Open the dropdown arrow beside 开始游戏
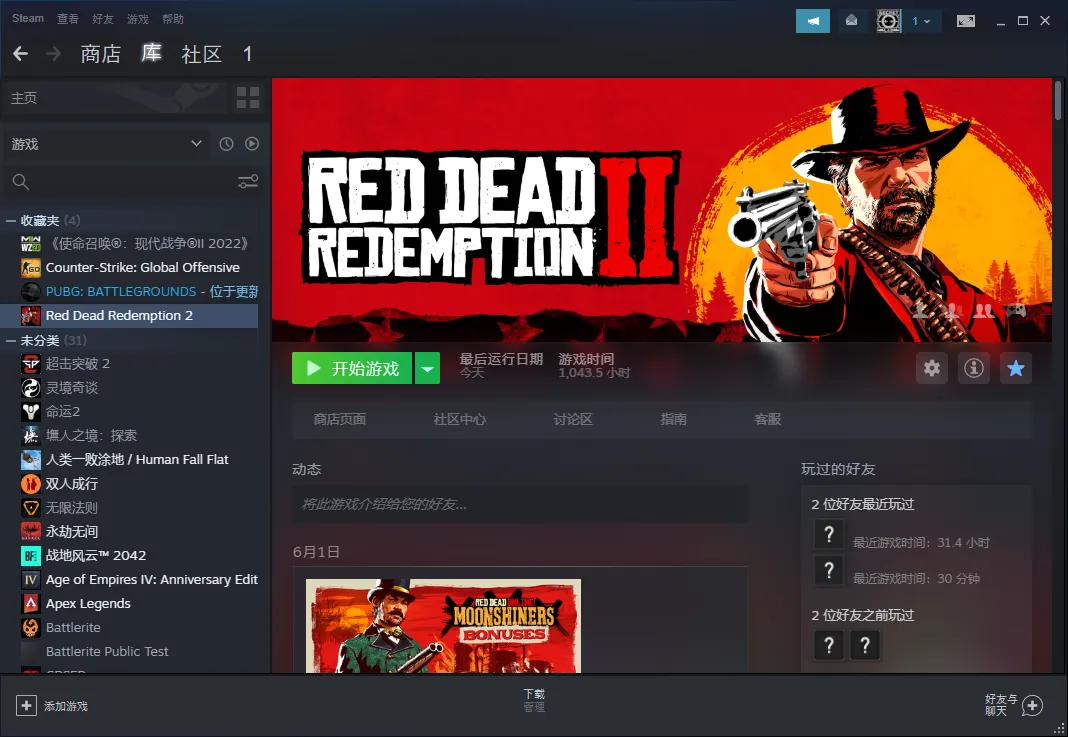This screenshot has height=737, width=1068. (427, 368)
